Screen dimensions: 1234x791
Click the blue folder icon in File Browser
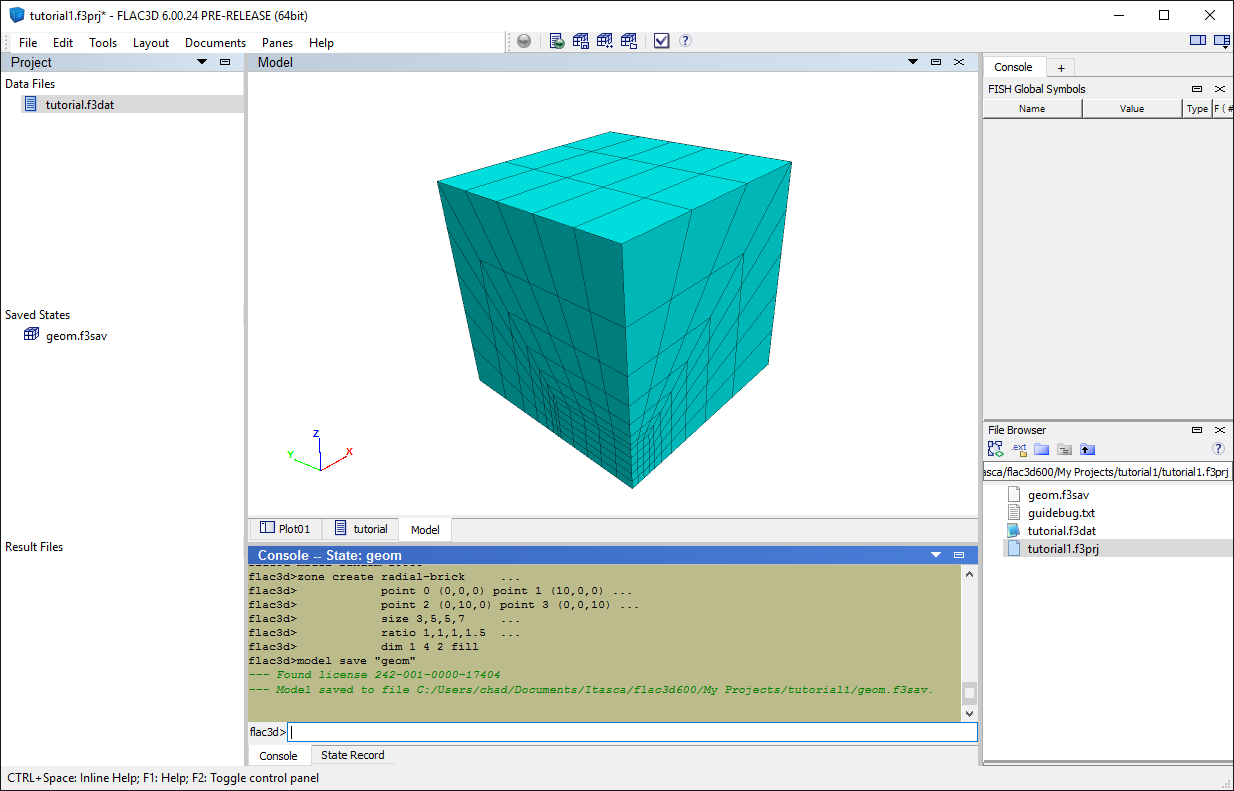[x=1042, y=449]
